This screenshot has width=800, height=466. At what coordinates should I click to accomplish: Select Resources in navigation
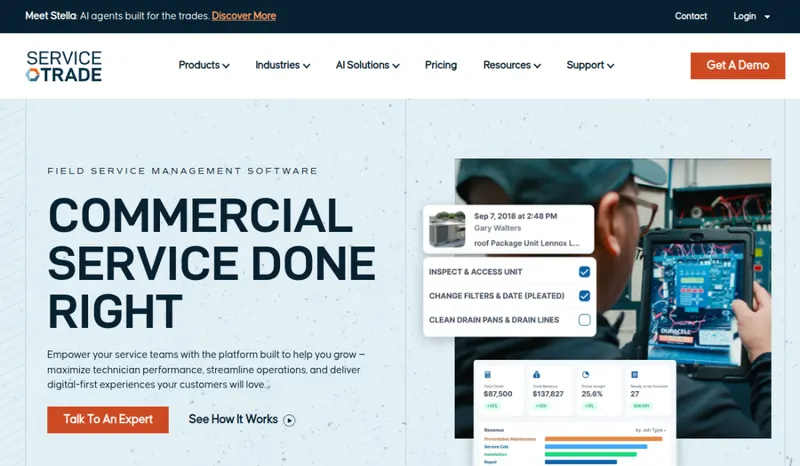507,65
